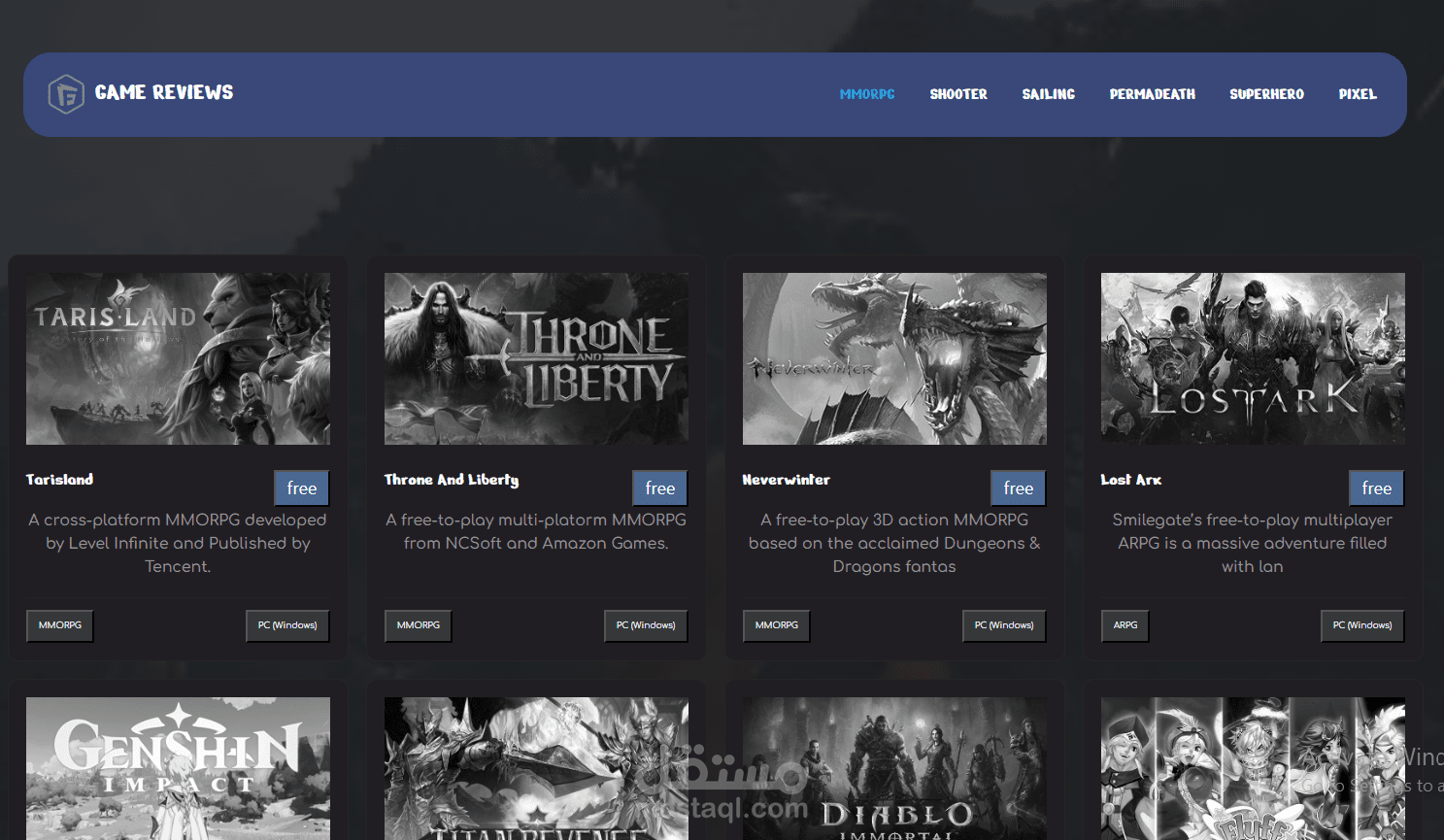Switch to the SHOOTER category
This screenshot has width=1444, height=840.
point(958,94)
